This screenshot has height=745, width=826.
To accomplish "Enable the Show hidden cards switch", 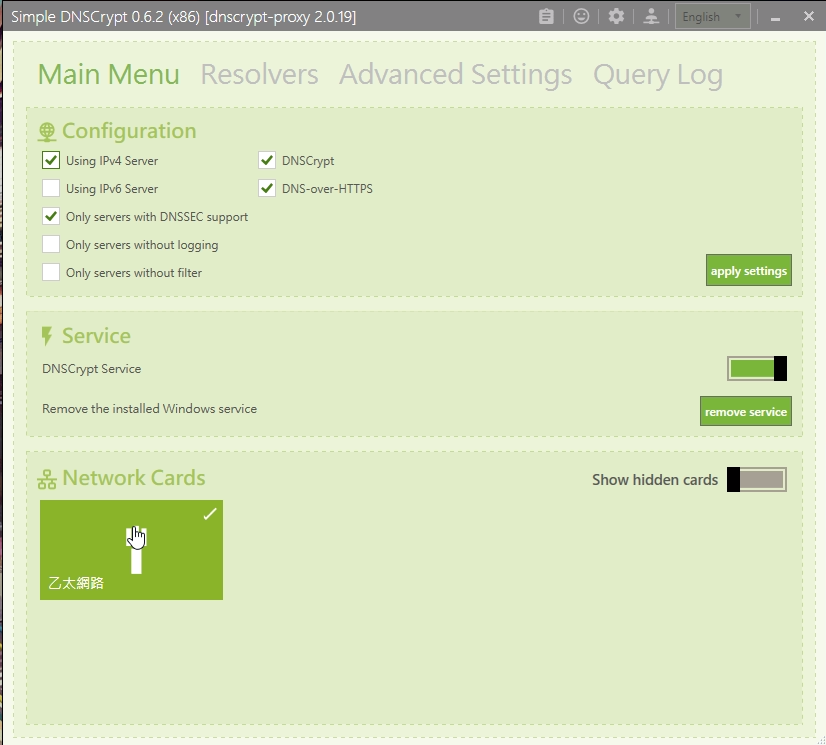I will pyautogui.click(x=757, y=480).
